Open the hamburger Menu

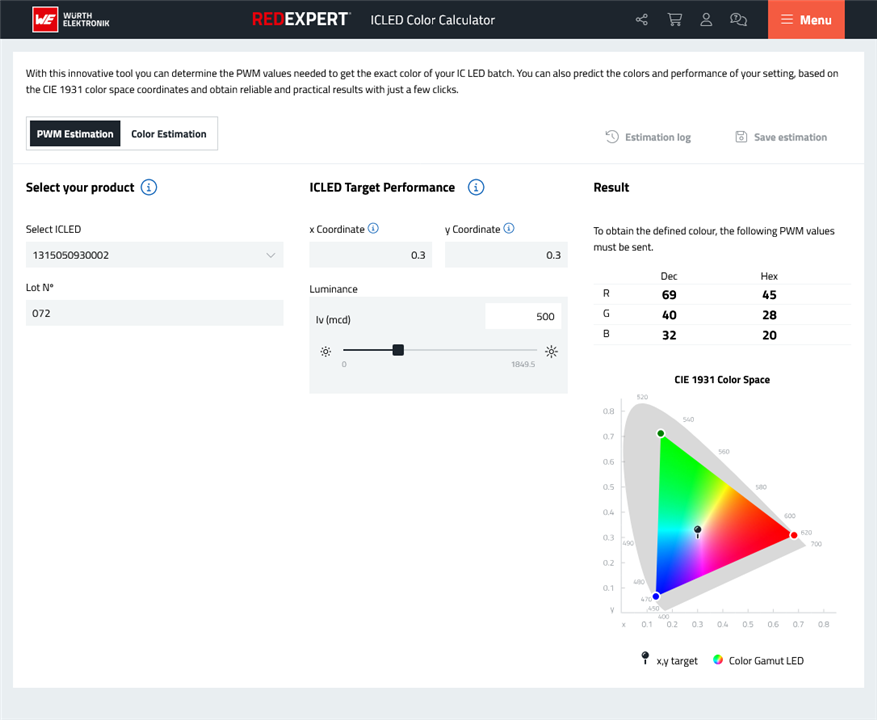click(x=806, y=20)
